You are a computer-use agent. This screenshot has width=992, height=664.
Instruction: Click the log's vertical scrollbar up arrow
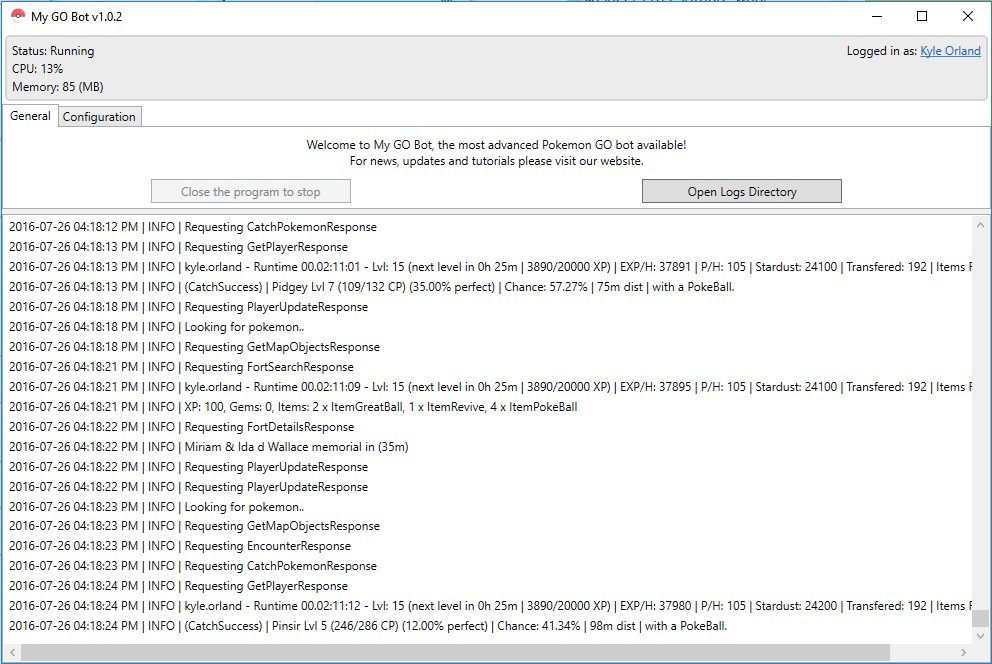(980, 224)
